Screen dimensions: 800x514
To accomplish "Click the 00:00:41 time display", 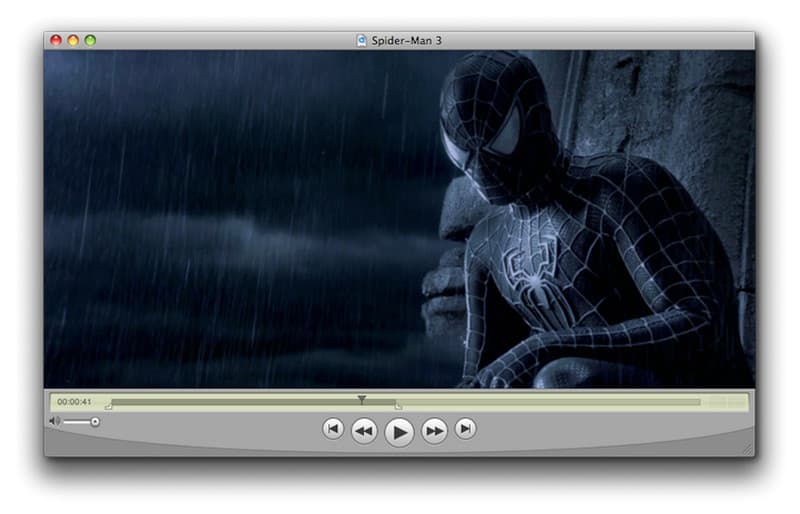I will point(74,402).
